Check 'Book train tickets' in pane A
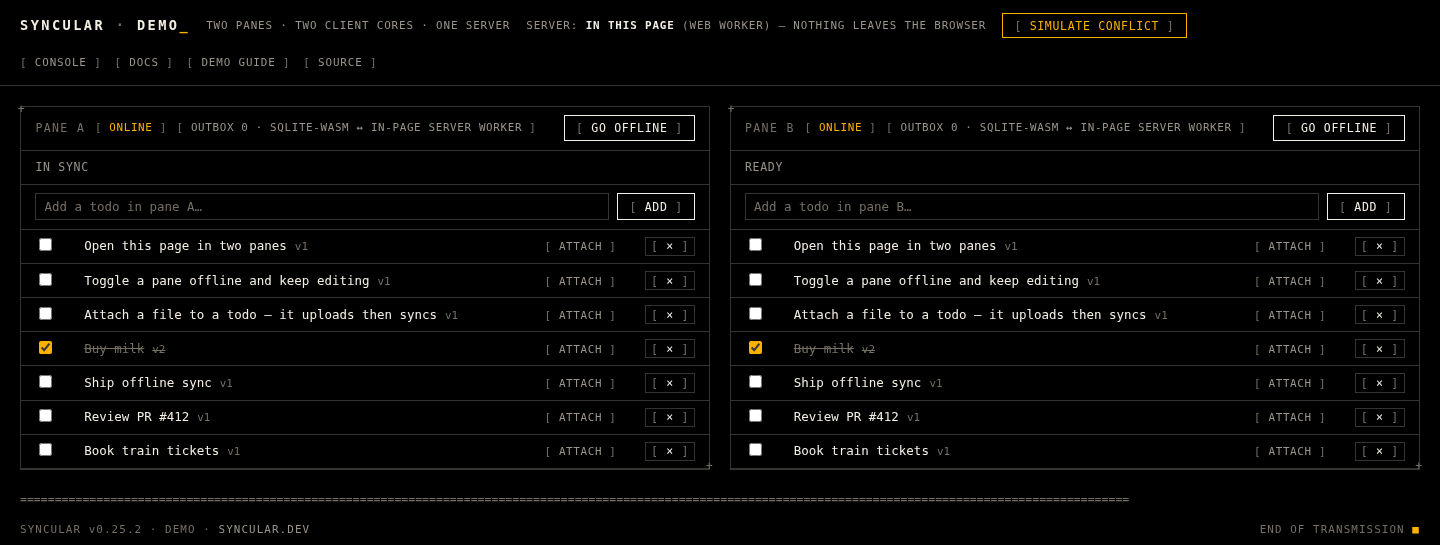 tap(45, 450)
